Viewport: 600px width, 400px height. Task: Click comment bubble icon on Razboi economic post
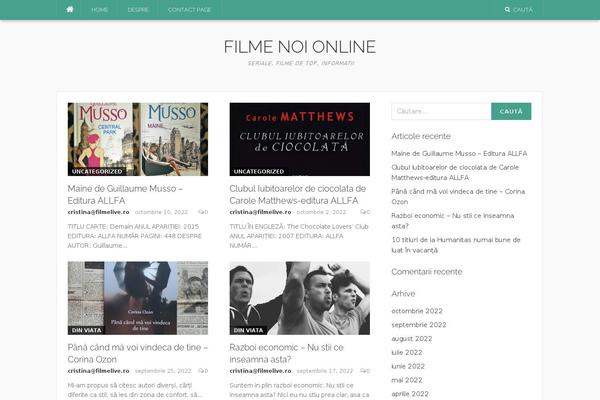(x=363, y=371)
